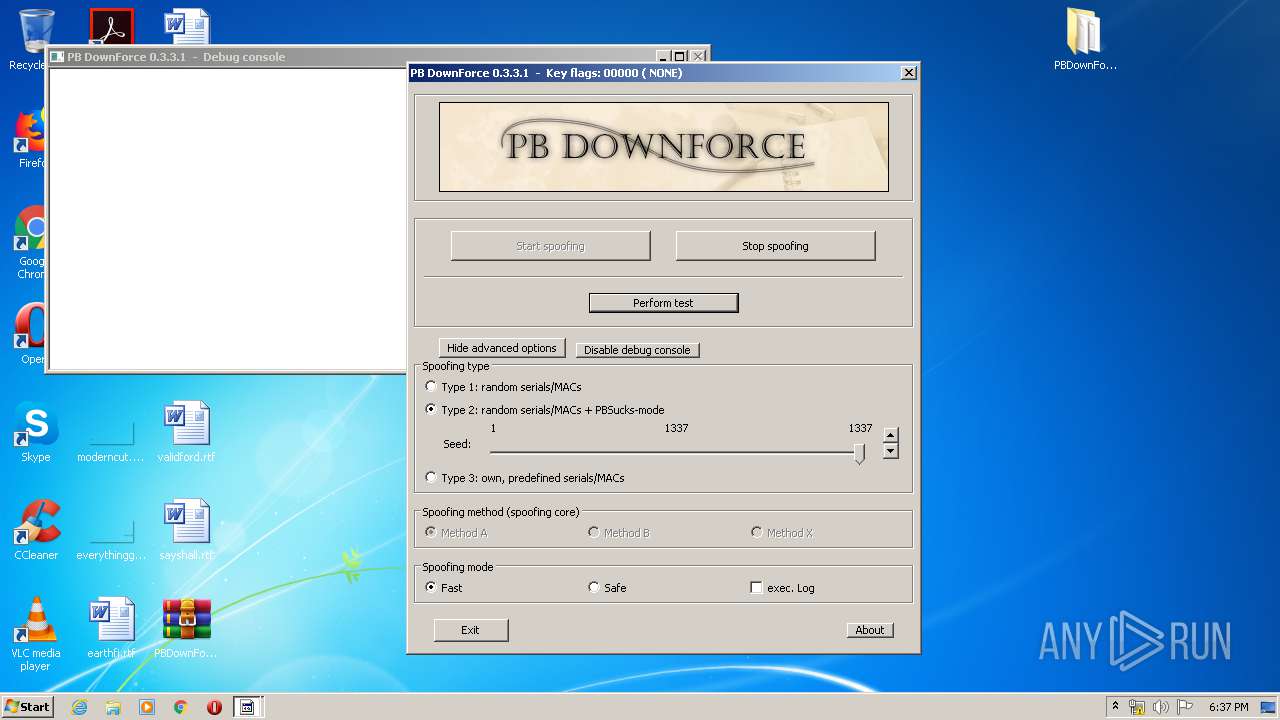Increase the seed with the up arrow
Image resolution: width=1280 pixels, height=720 pixels.
point(891,435)
